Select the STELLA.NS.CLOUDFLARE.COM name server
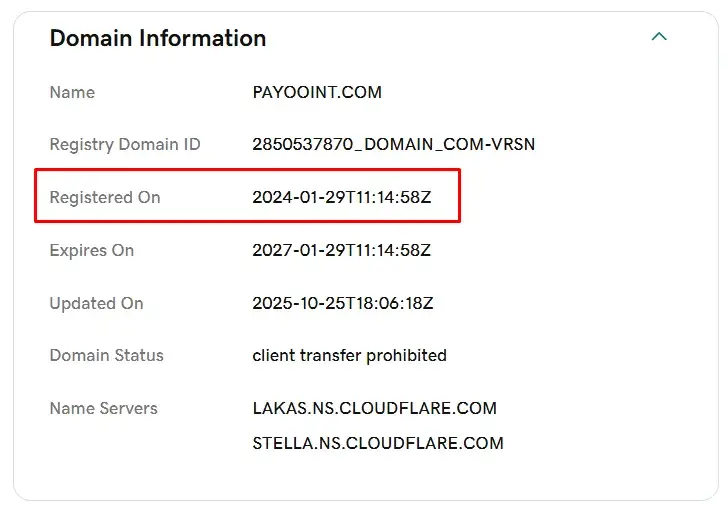 [x=378, y=443]
